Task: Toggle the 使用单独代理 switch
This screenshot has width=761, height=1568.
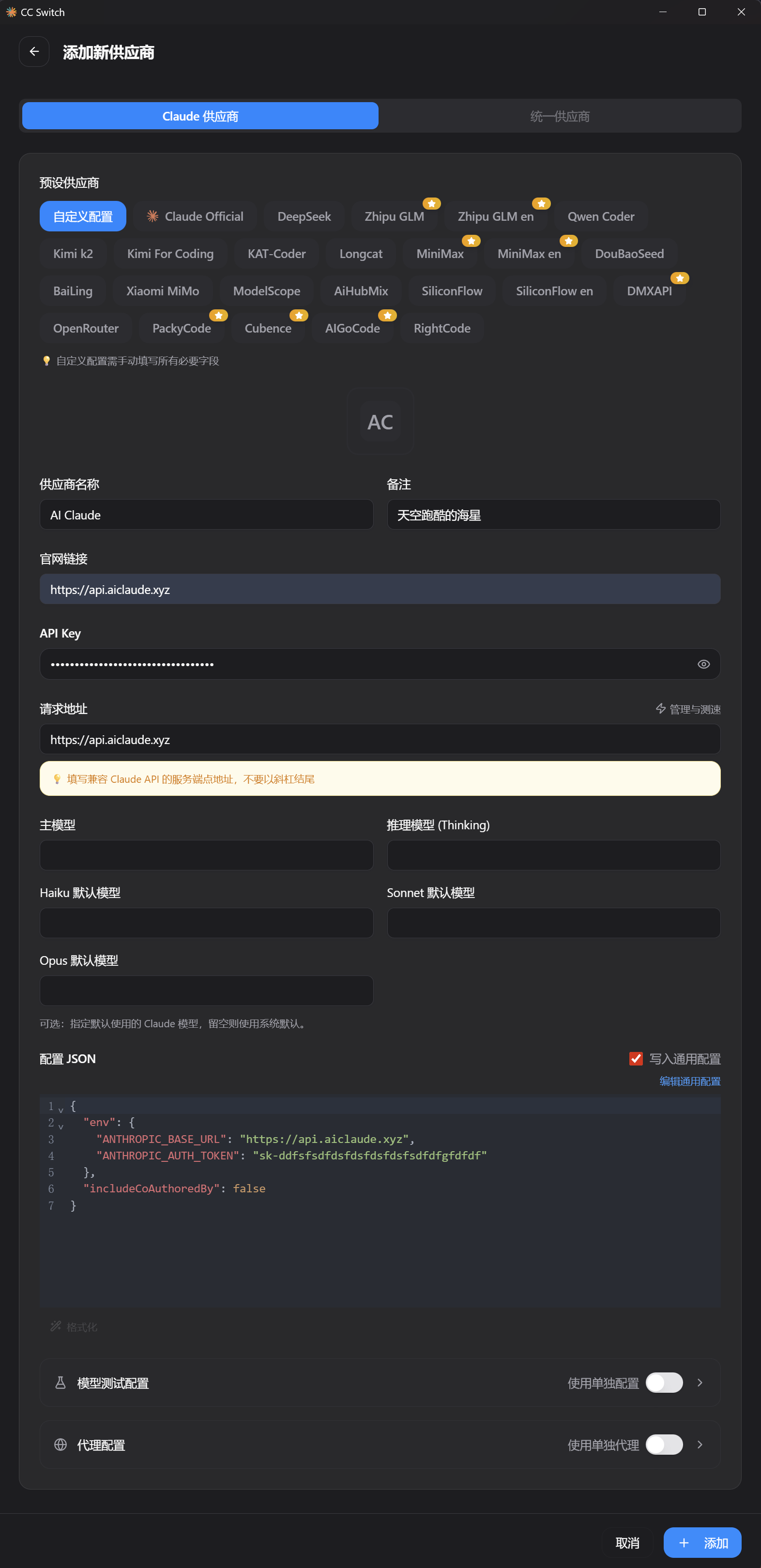Action: 664,1445
